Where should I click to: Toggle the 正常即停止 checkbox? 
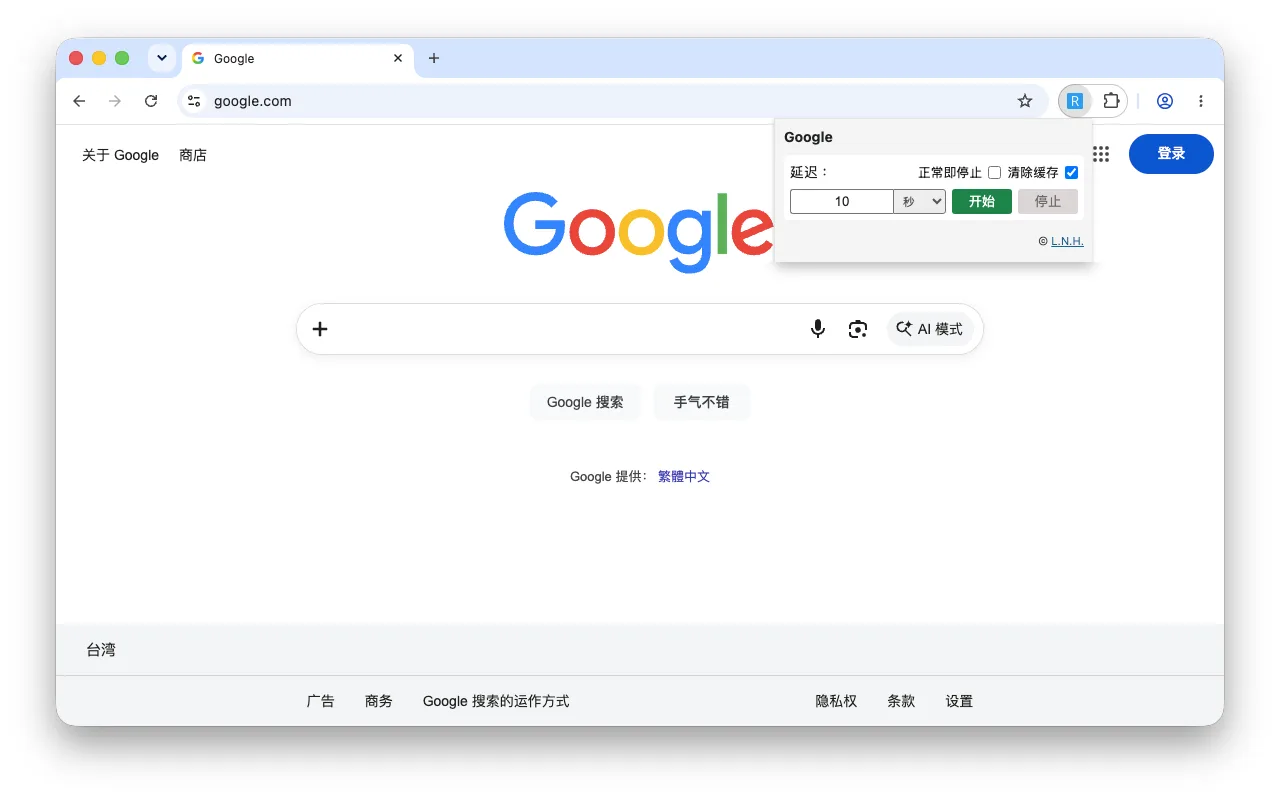pyautogui.click(x=995, y=173)
